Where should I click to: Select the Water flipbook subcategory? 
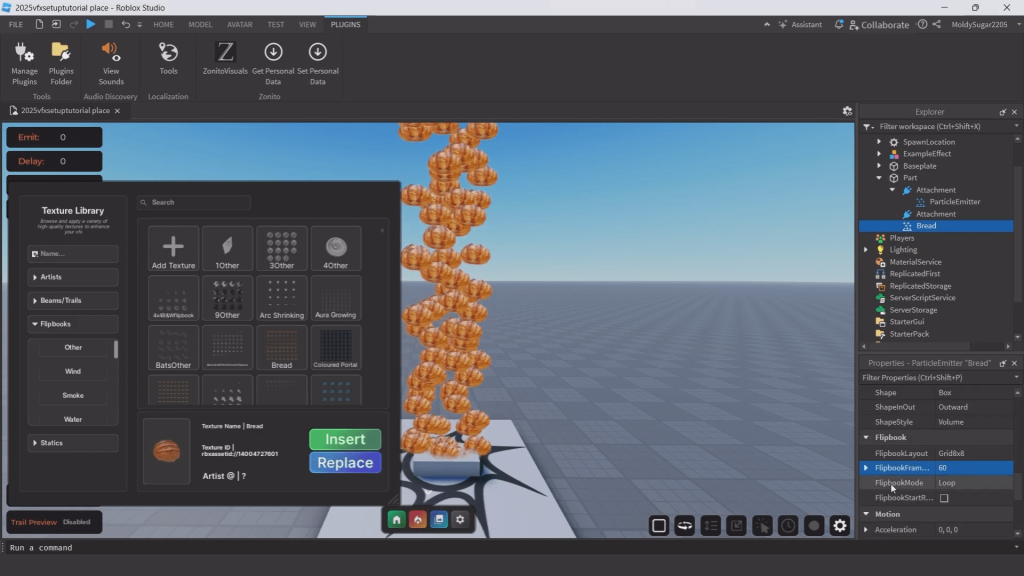(x=73, y=419)
